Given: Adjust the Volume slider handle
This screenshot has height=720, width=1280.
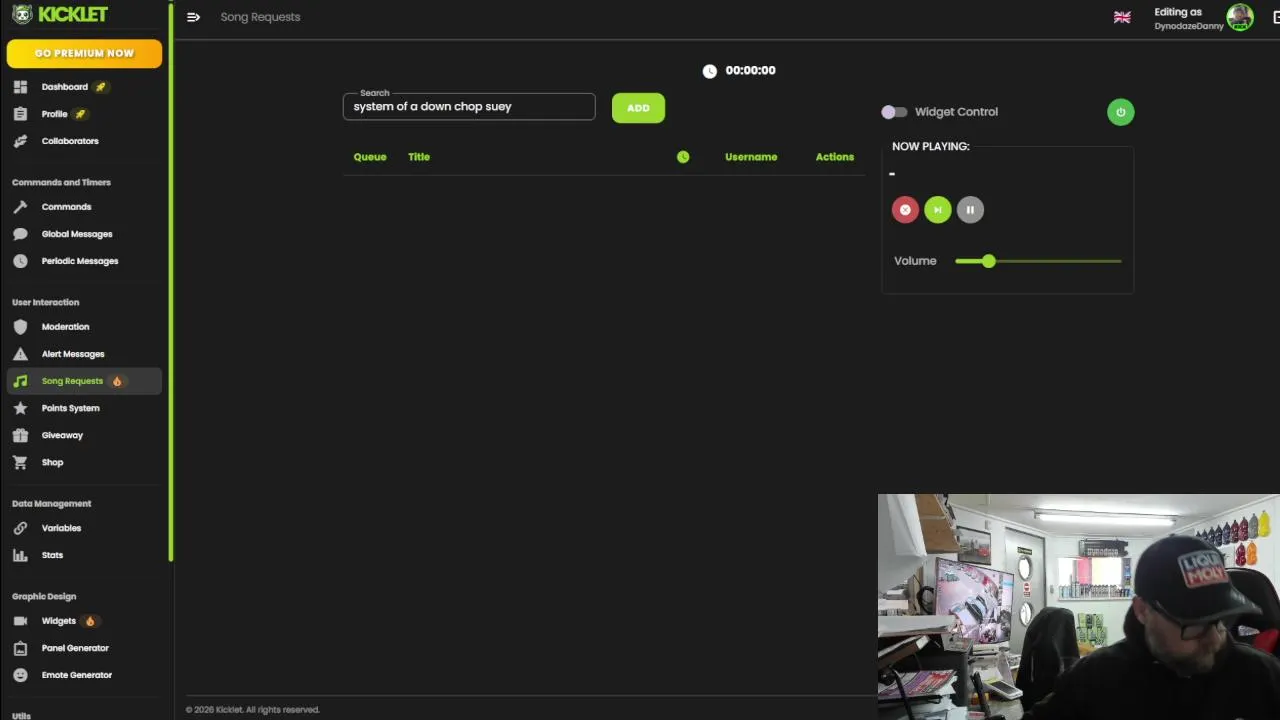Looking at the screenshot, I should click(x=989, y=261).
